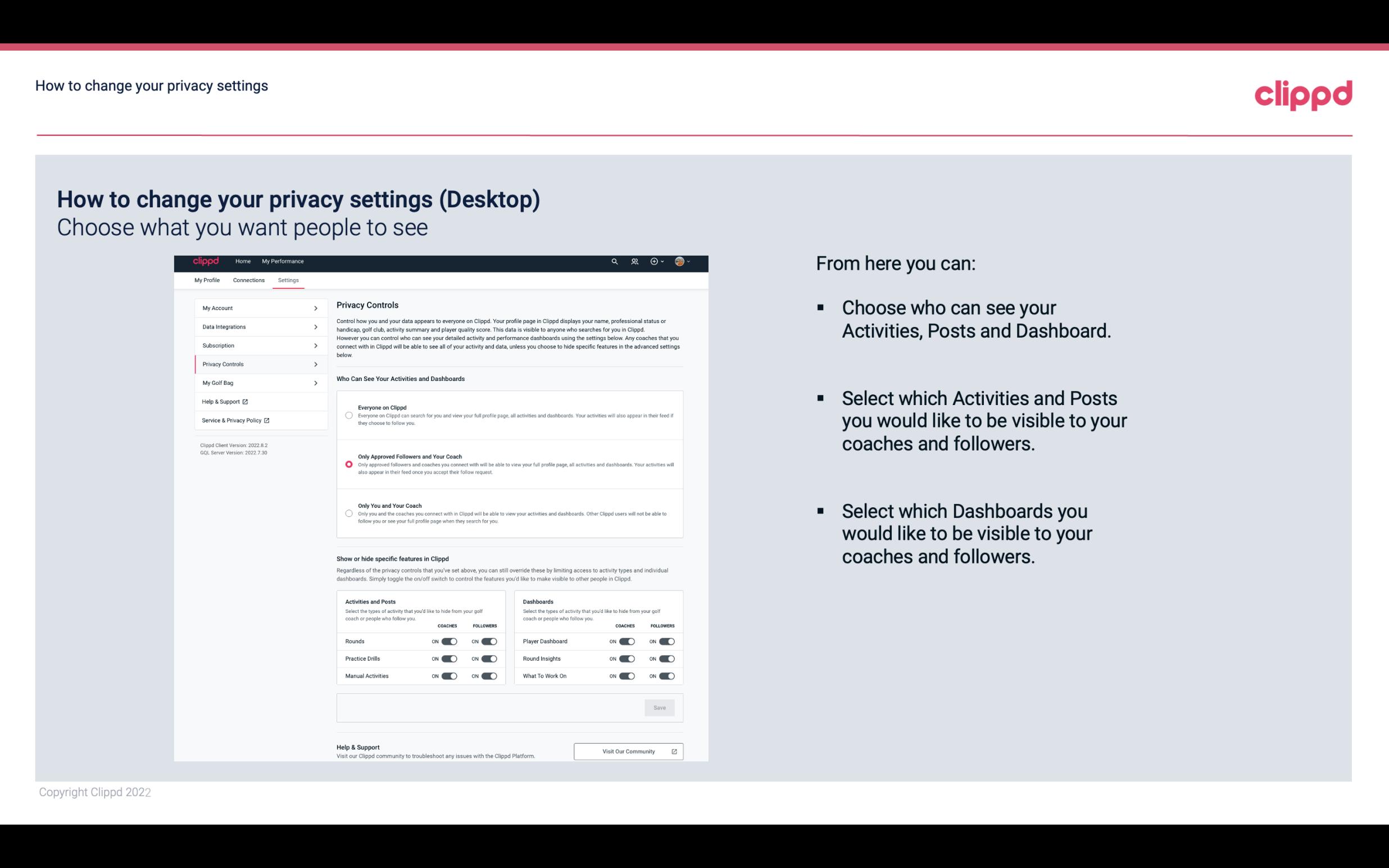Toggle Rounds ON for Followers

click(x=489, y=641)
